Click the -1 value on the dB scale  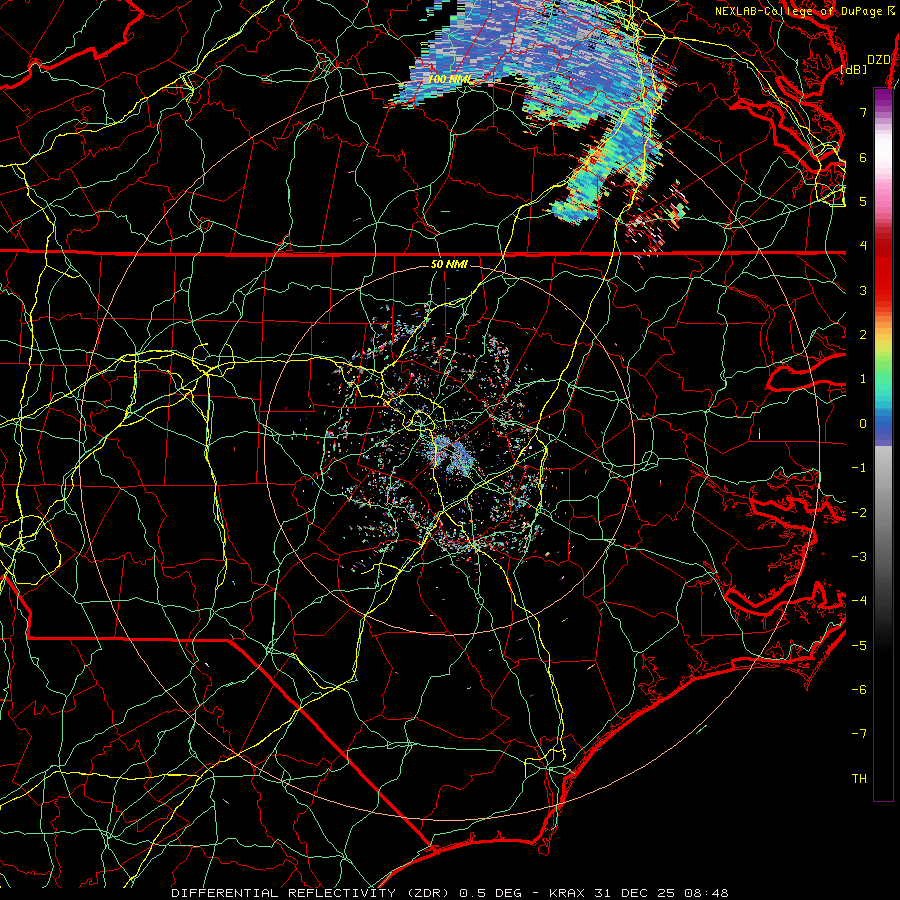point(859,468)
